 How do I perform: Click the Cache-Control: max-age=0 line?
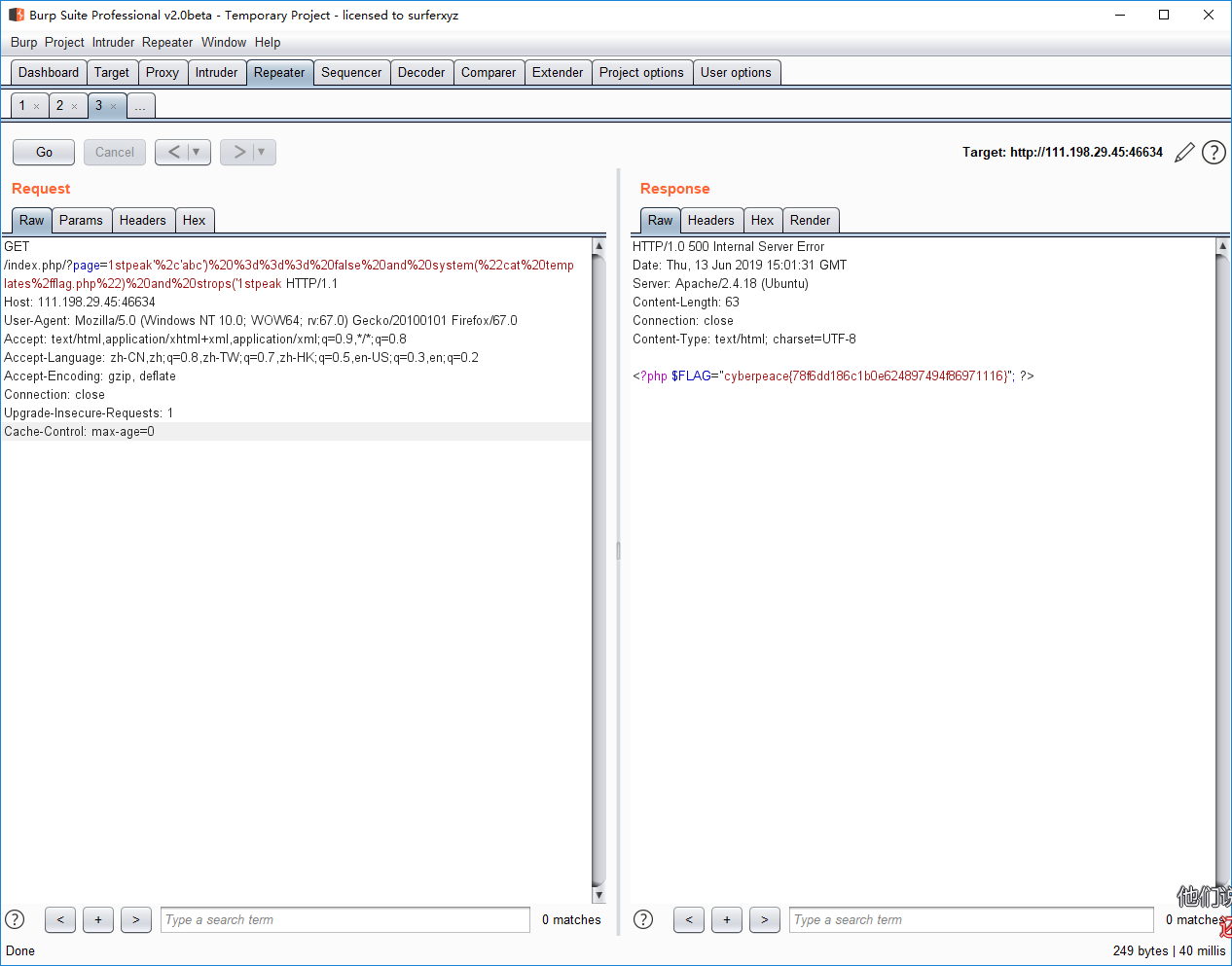coord(296,431)
